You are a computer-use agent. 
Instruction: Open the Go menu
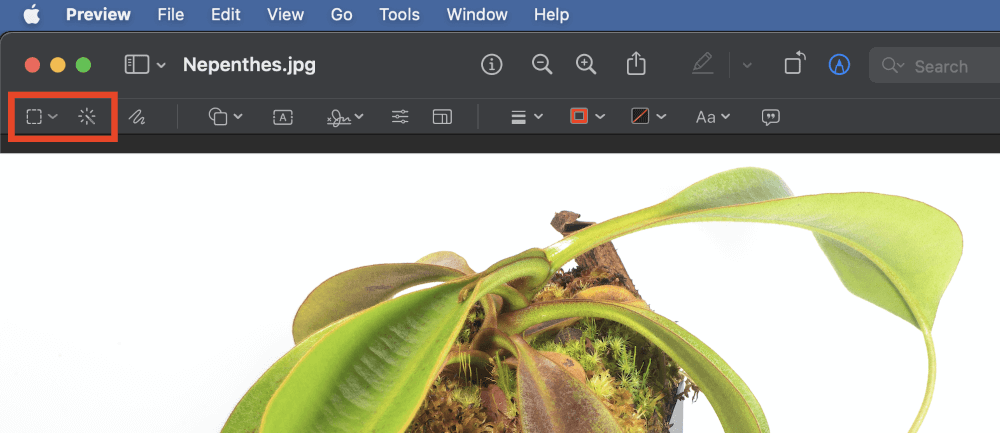(341, 15)
